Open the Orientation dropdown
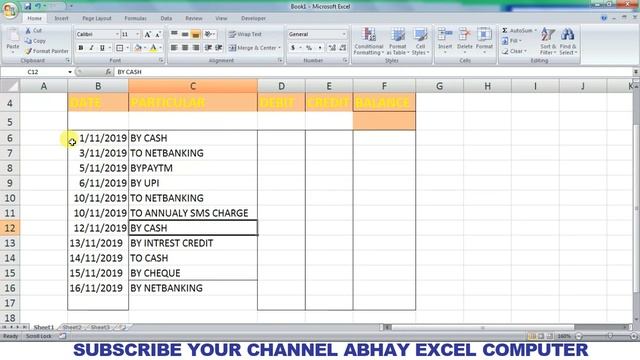The height and width of the screenshot is (360, 640). 210,34
